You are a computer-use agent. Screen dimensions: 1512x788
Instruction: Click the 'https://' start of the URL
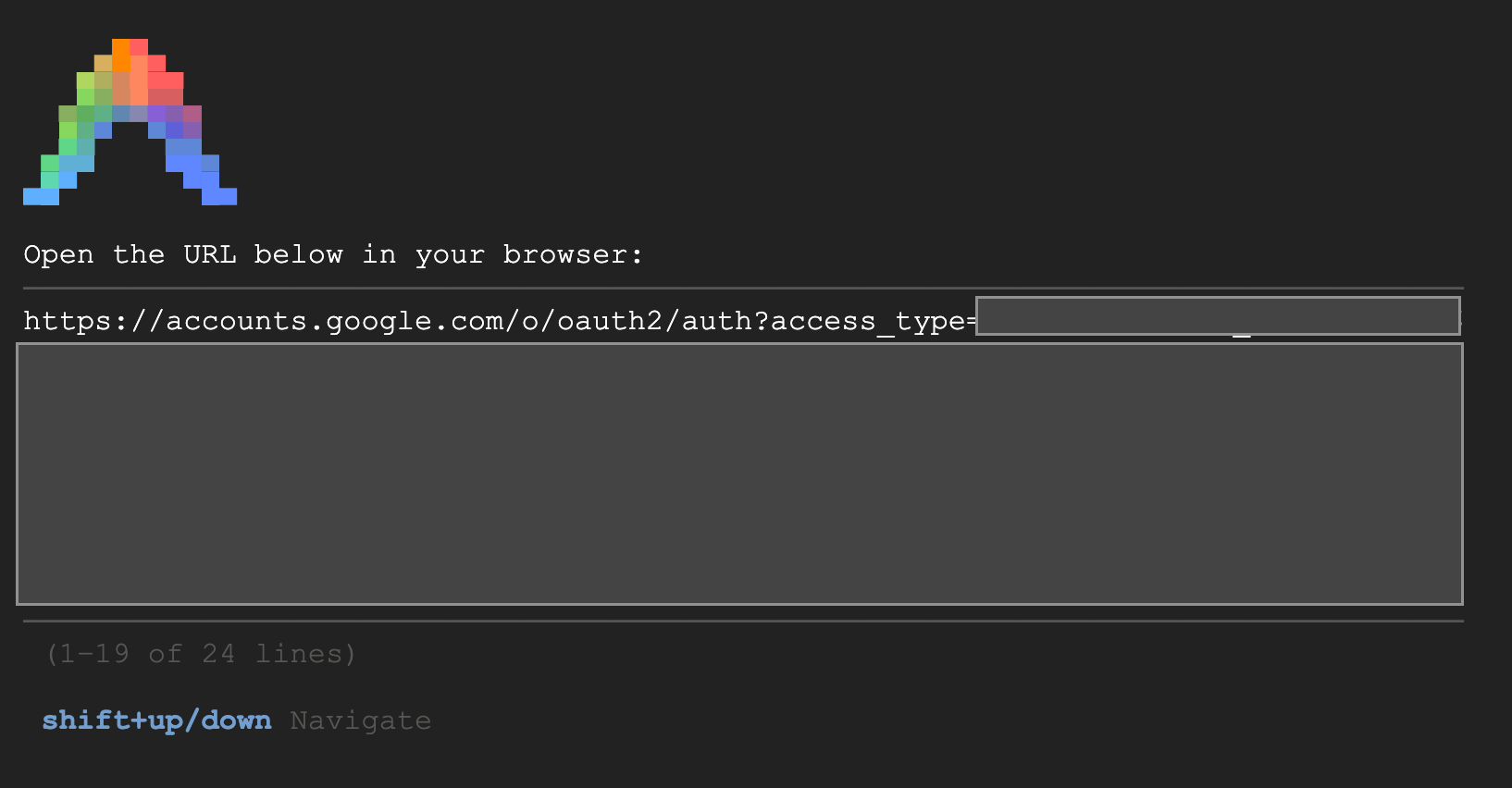pos(93,322)
